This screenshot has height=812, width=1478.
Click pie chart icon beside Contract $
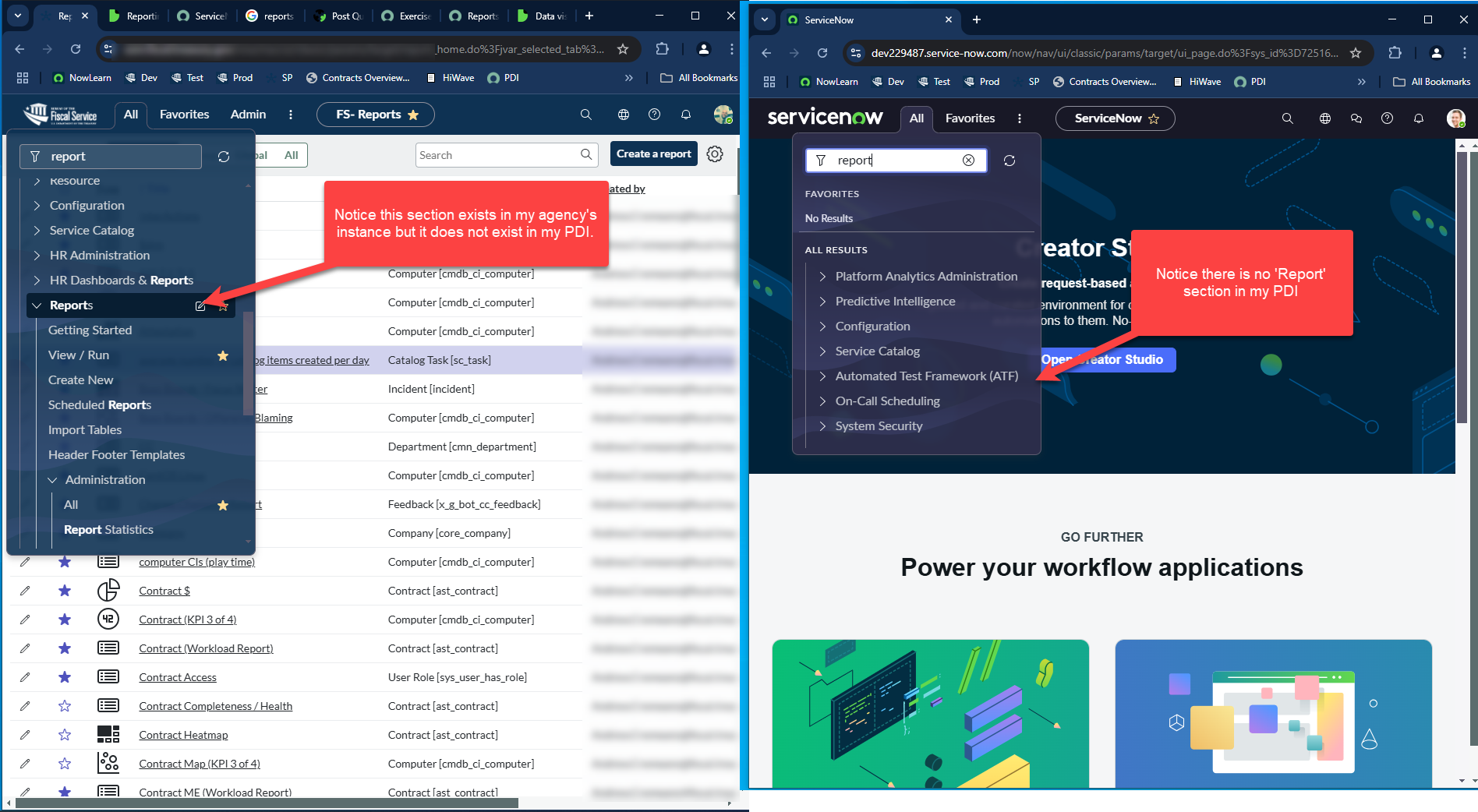pos(108,591)
